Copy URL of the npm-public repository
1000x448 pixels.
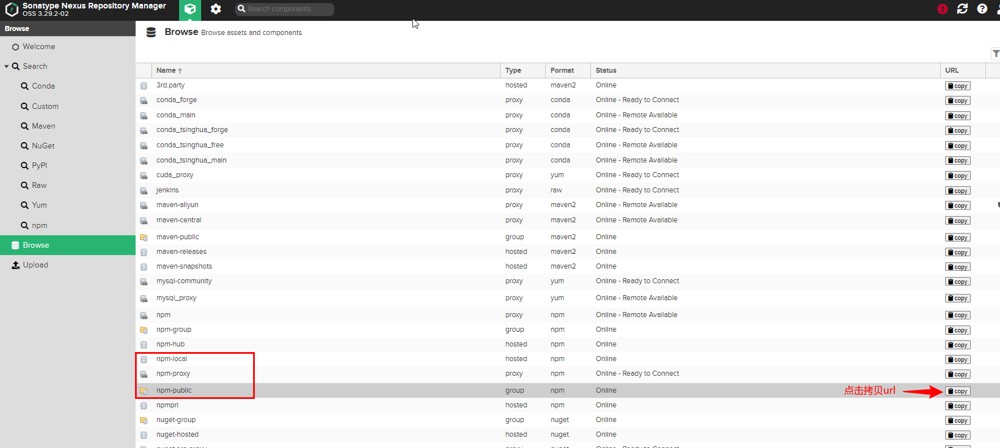(958, 391)
